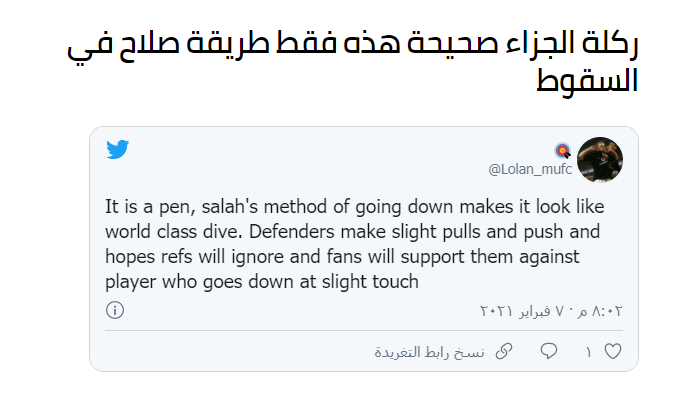
Task: Click the like count number ١
Action: [588, 353]
